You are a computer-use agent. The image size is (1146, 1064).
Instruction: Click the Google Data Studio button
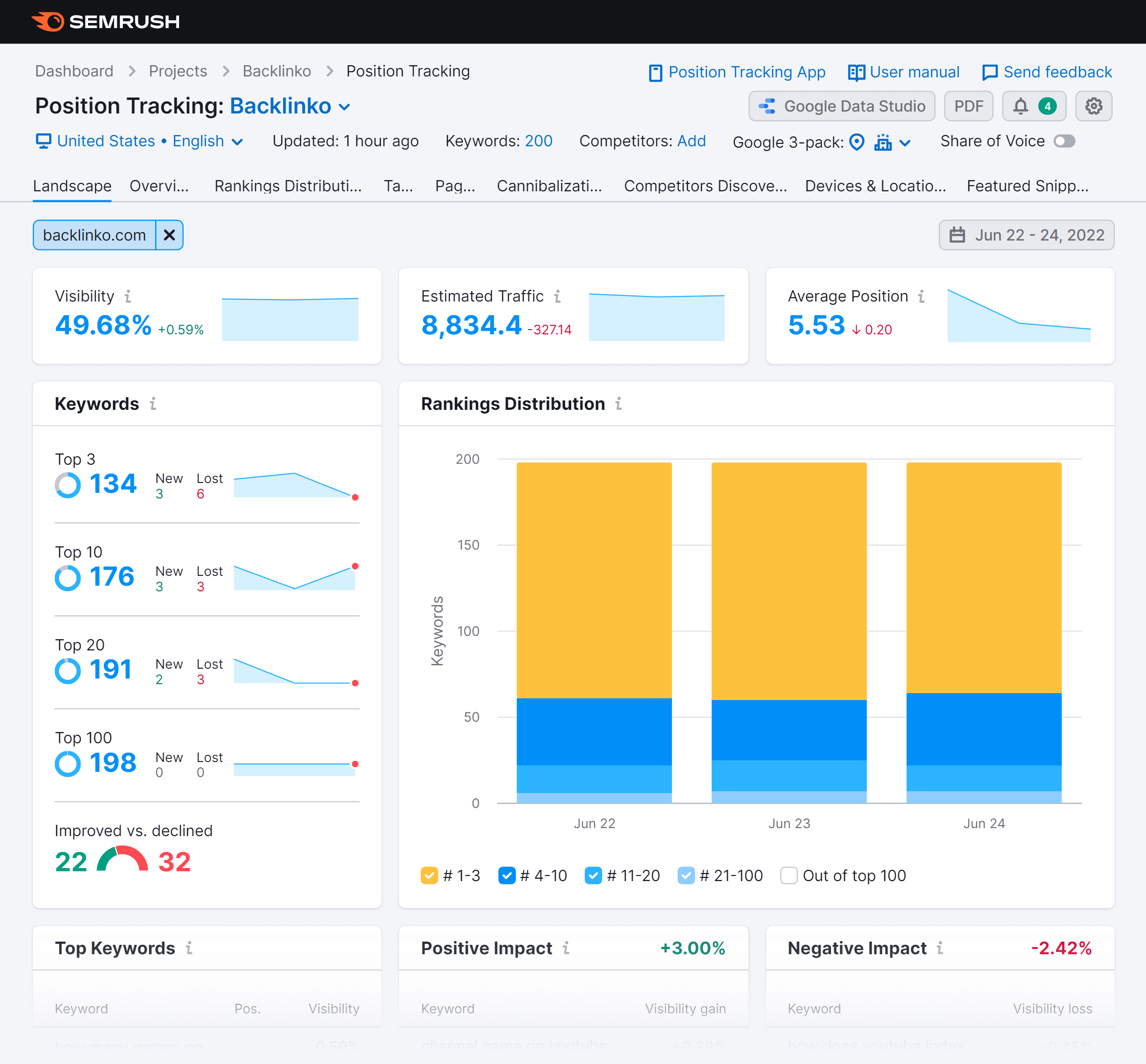click(x=842, y=106)
